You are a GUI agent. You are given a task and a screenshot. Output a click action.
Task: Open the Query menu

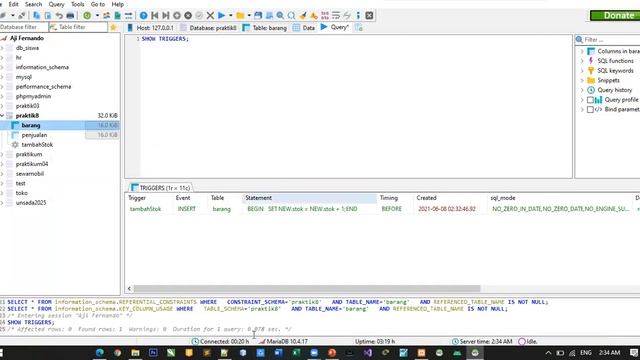click(56, 4)
